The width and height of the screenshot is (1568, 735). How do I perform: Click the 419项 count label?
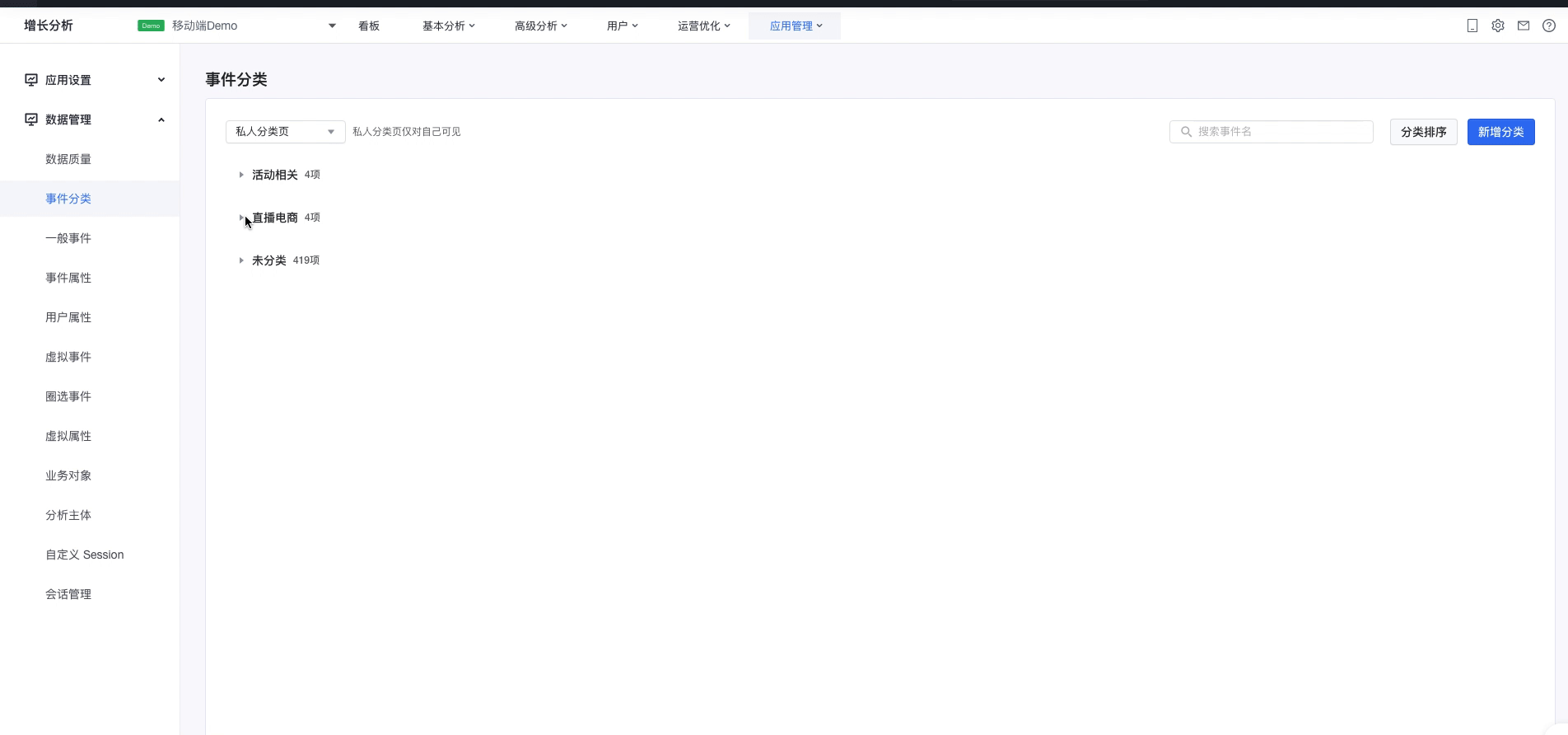point(306,260)
